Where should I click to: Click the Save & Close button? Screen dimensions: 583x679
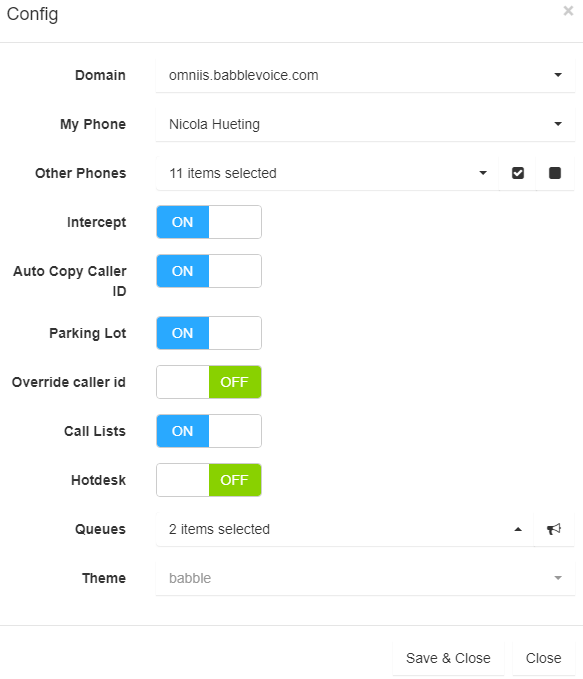[448, 658]
